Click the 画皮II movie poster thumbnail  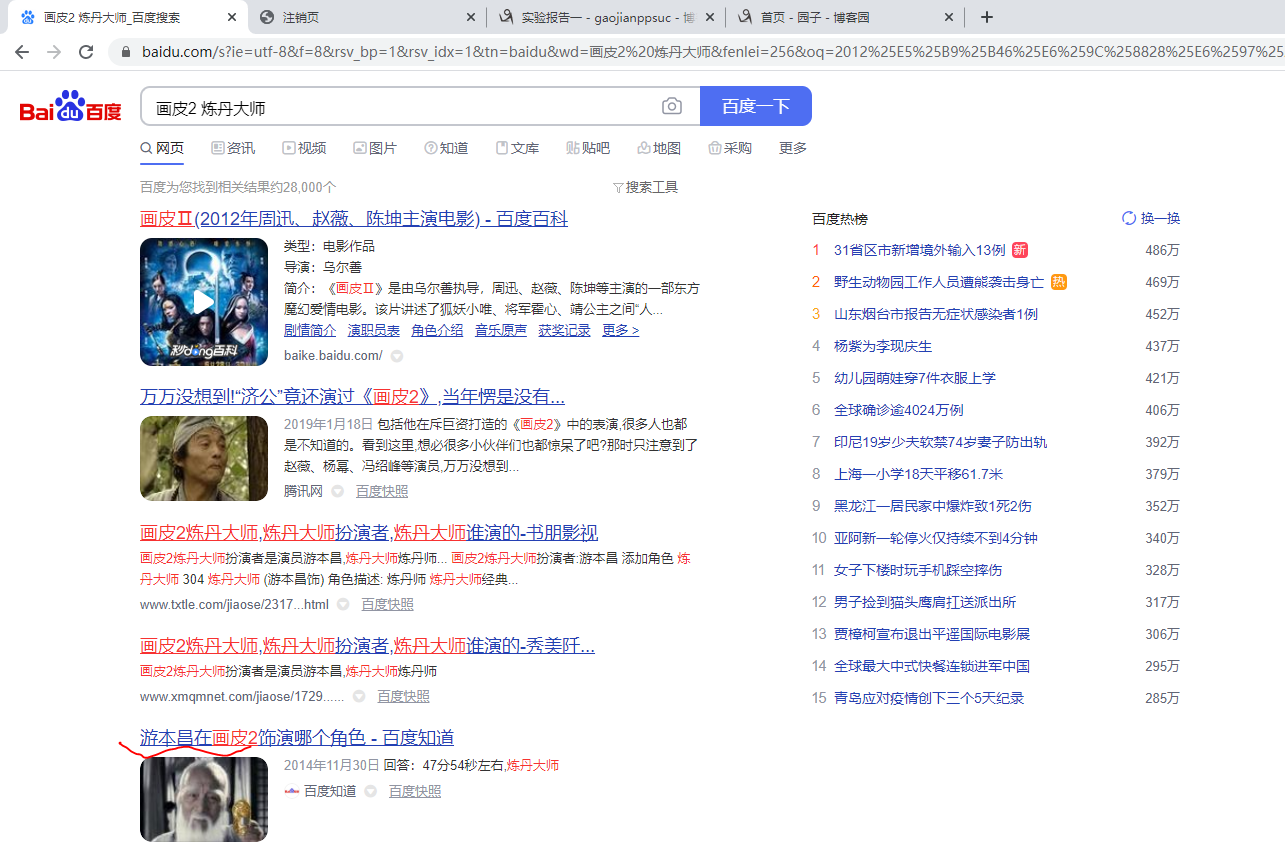[204, 302]
